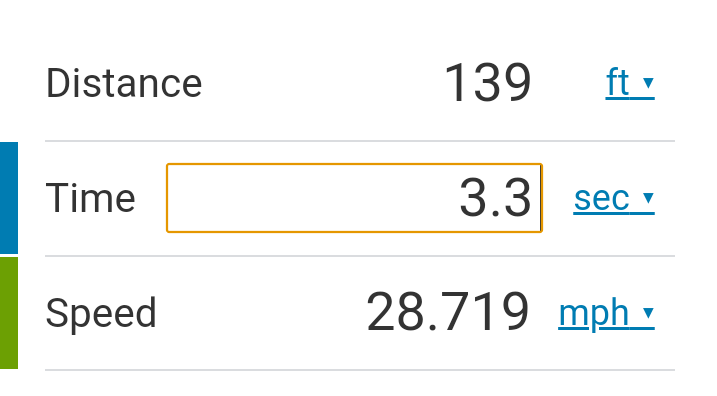This screenshot has width=717, height=396.
Task: Click the underlined 'mph' unit text
Action: click(594, 314)
